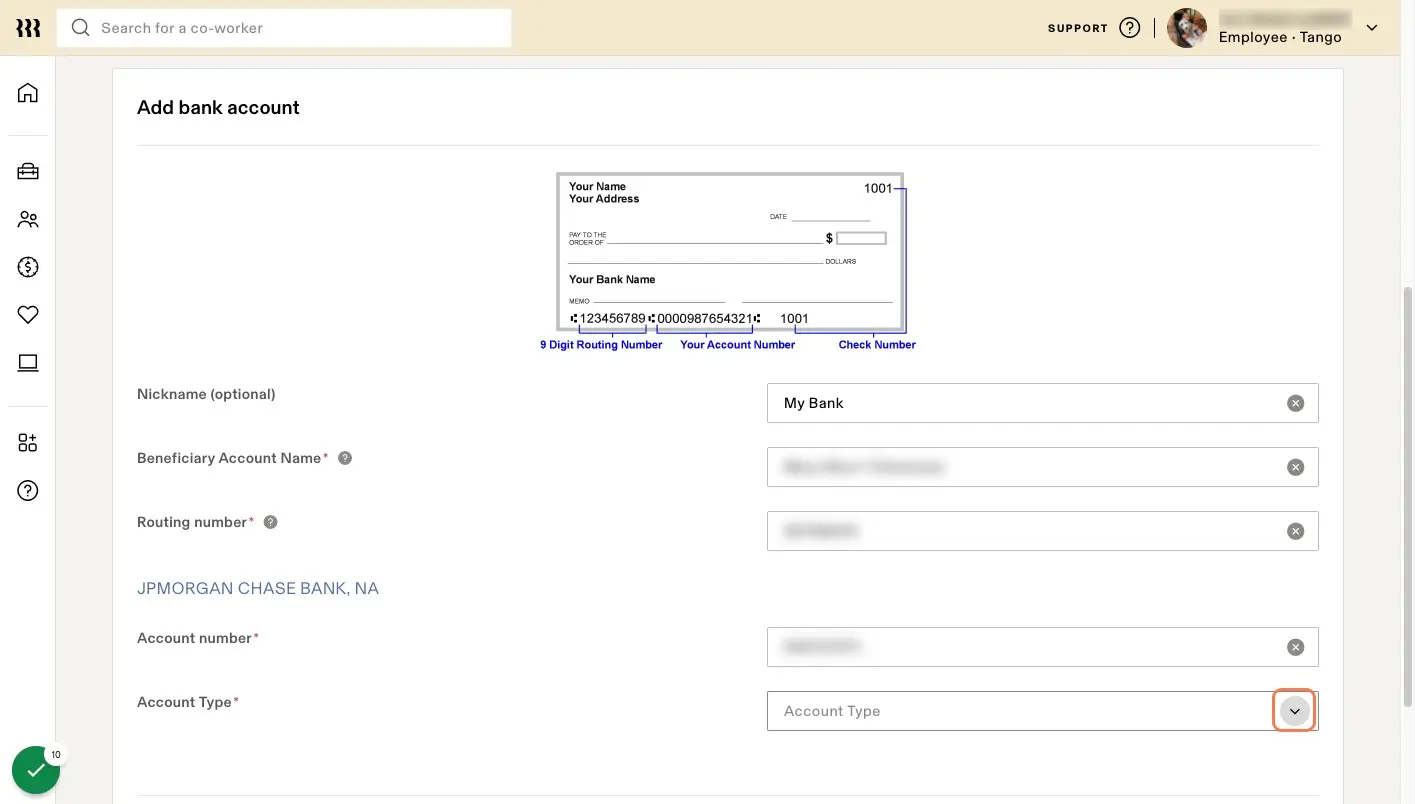The height and width of the screenshot is (804, 1415).
Task: Clear the Beneficiary Account Name field
Action: (x=1295, y=467)
